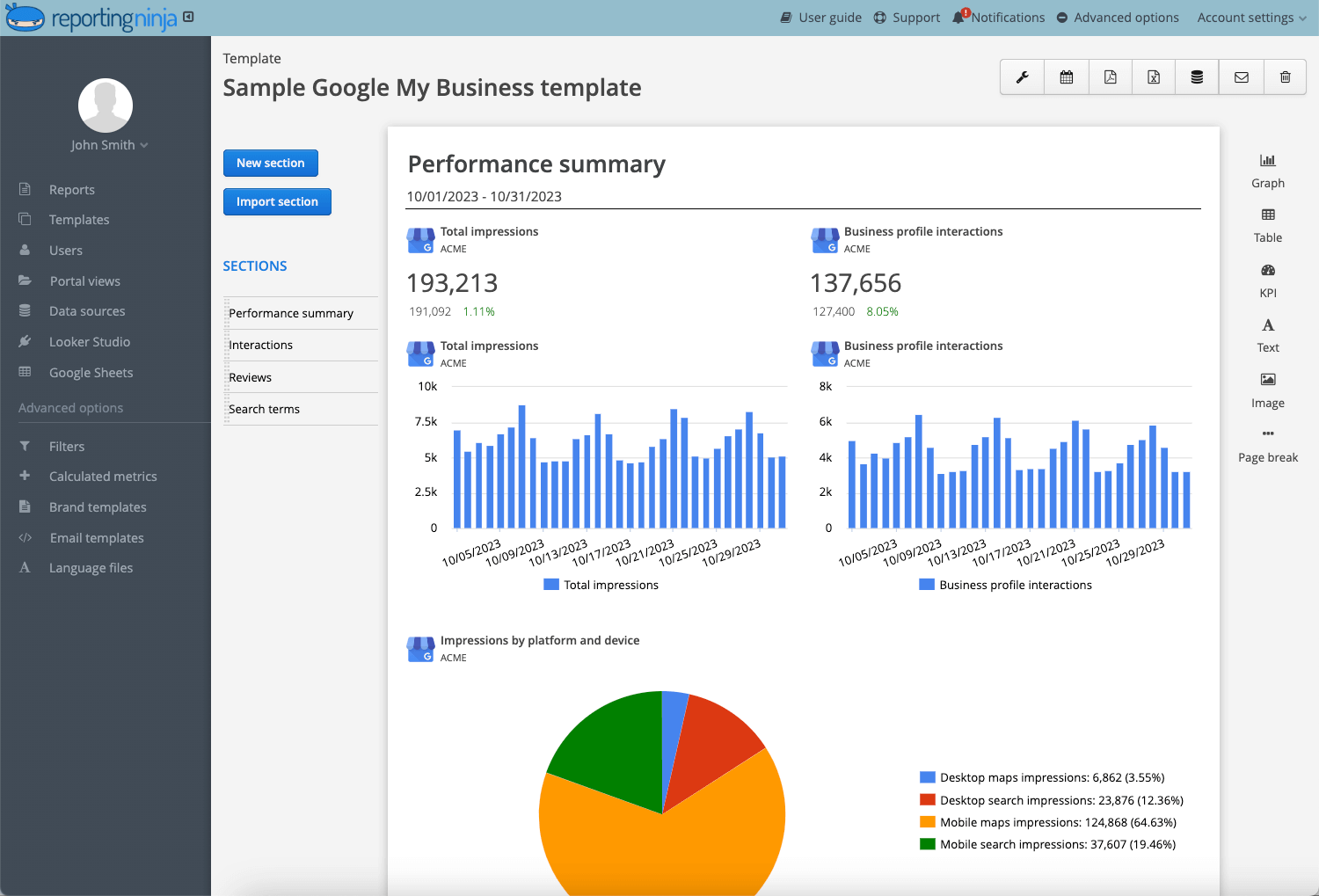Click the 1.11% change value
1319x896 pixels.
[x=478, y=311]
